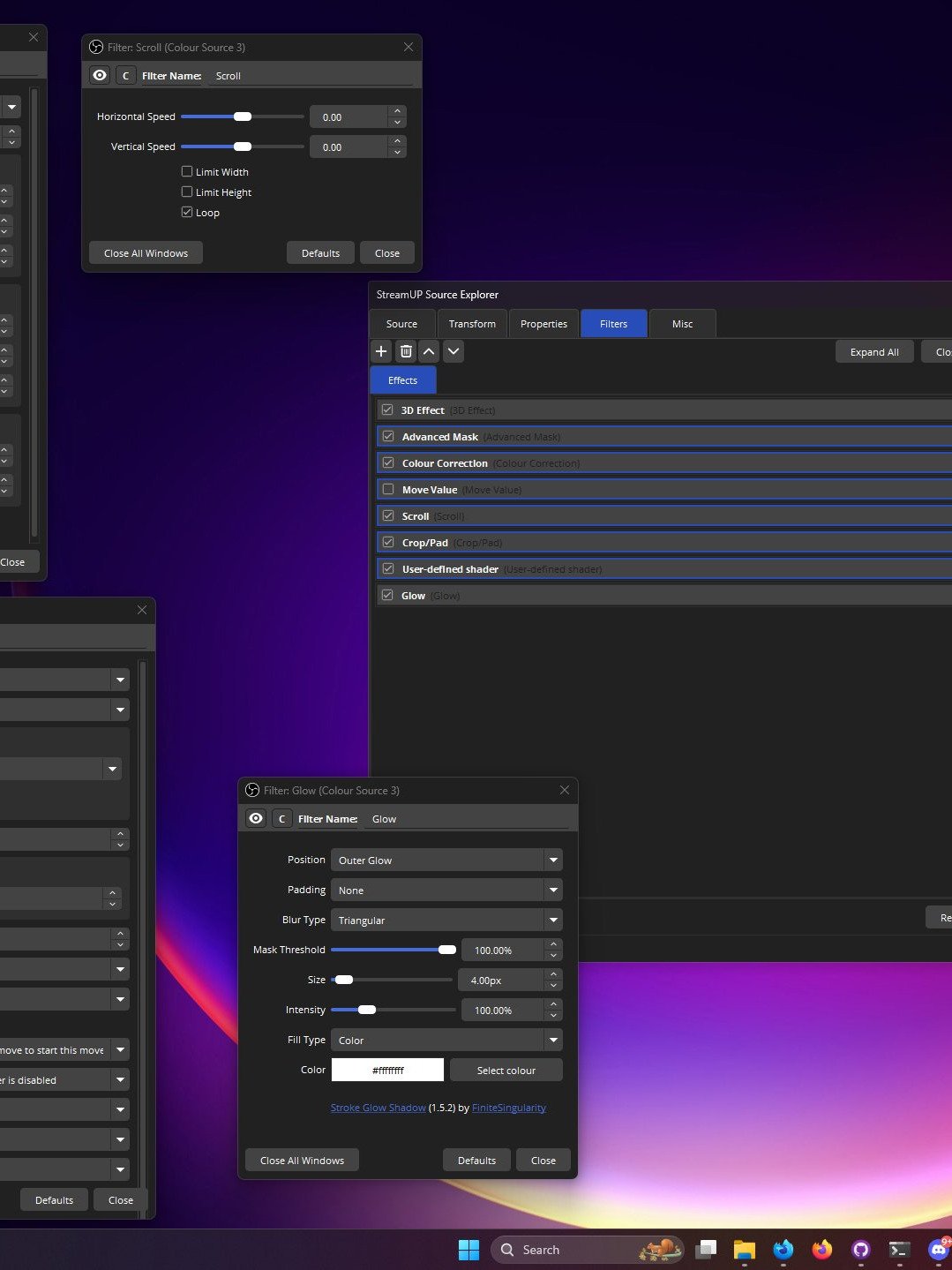The image size is (952, 1270).
Task: Uncheck the Loop checkbox
Action: tap(187, 213)
